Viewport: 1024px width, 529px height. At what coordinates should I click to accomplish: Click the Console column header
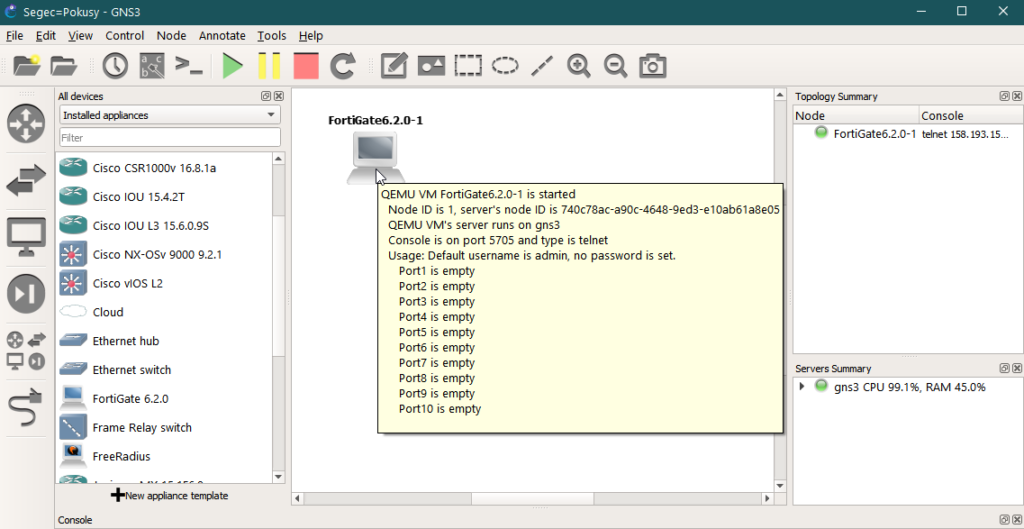(x=969, y=116)
